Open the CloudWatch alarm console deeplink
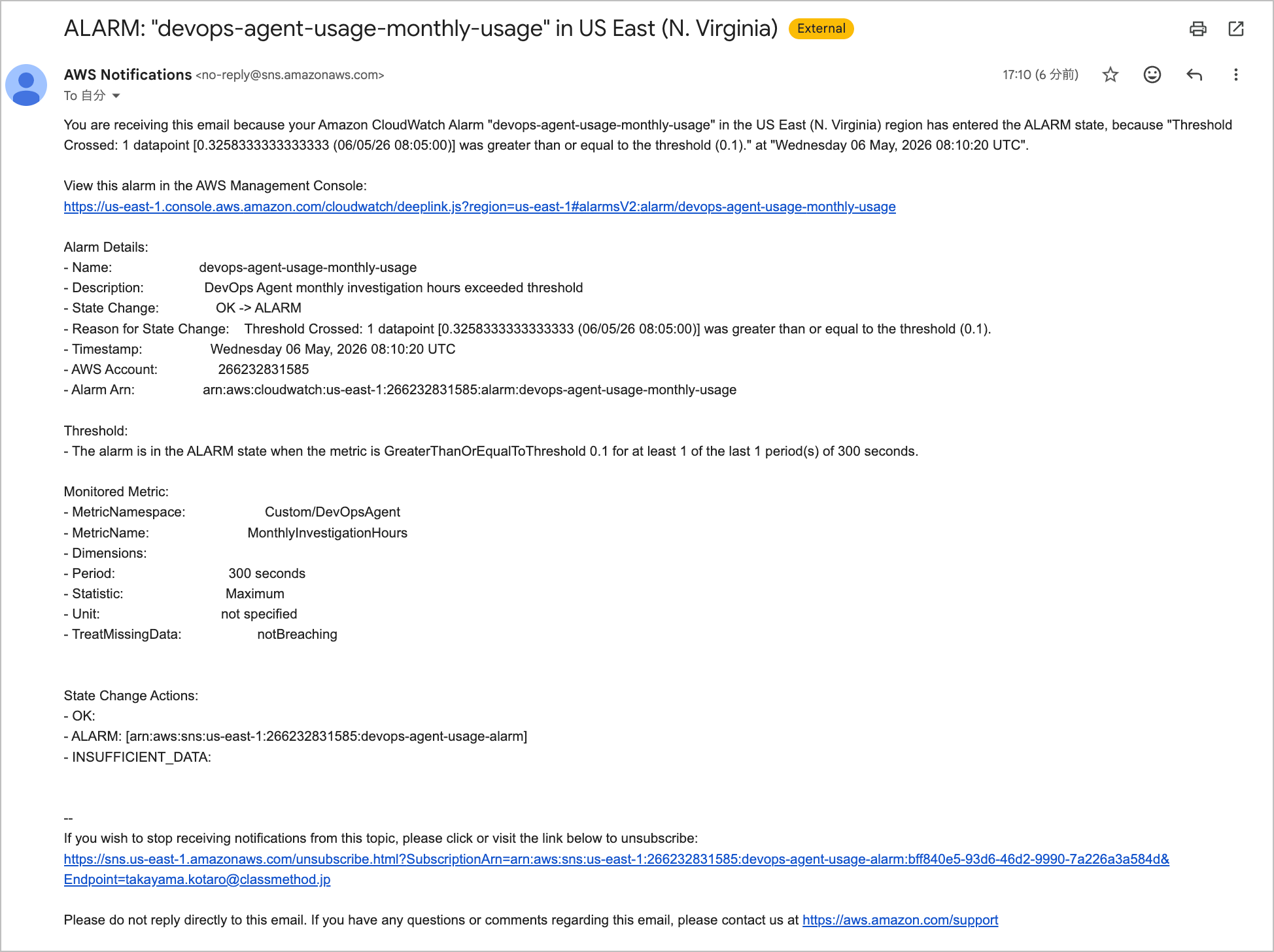This screenshot has height=952, width=1274. click(479, 207)
